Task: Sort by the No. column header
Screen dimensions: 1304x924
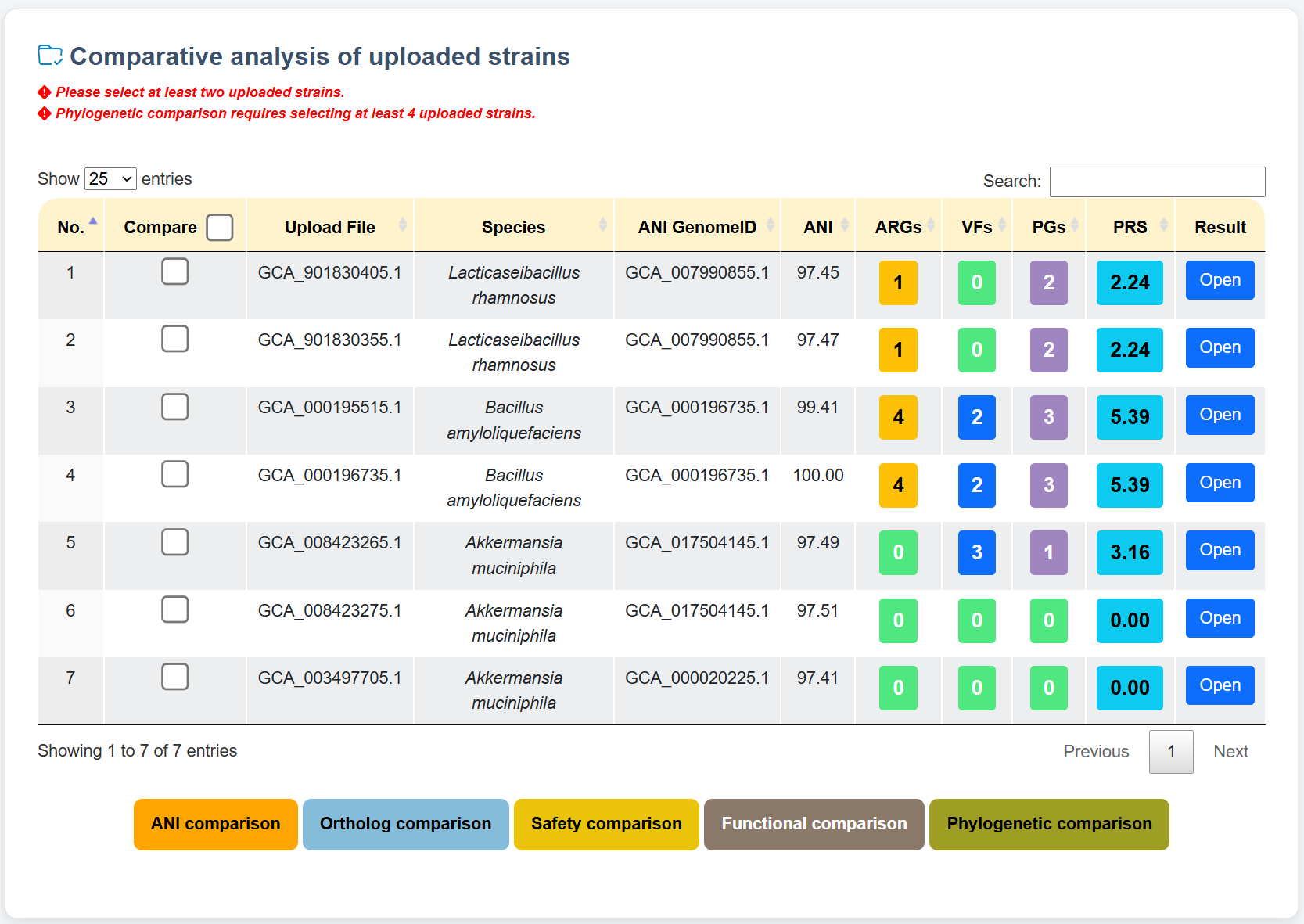Action: (x=70, y=228)
